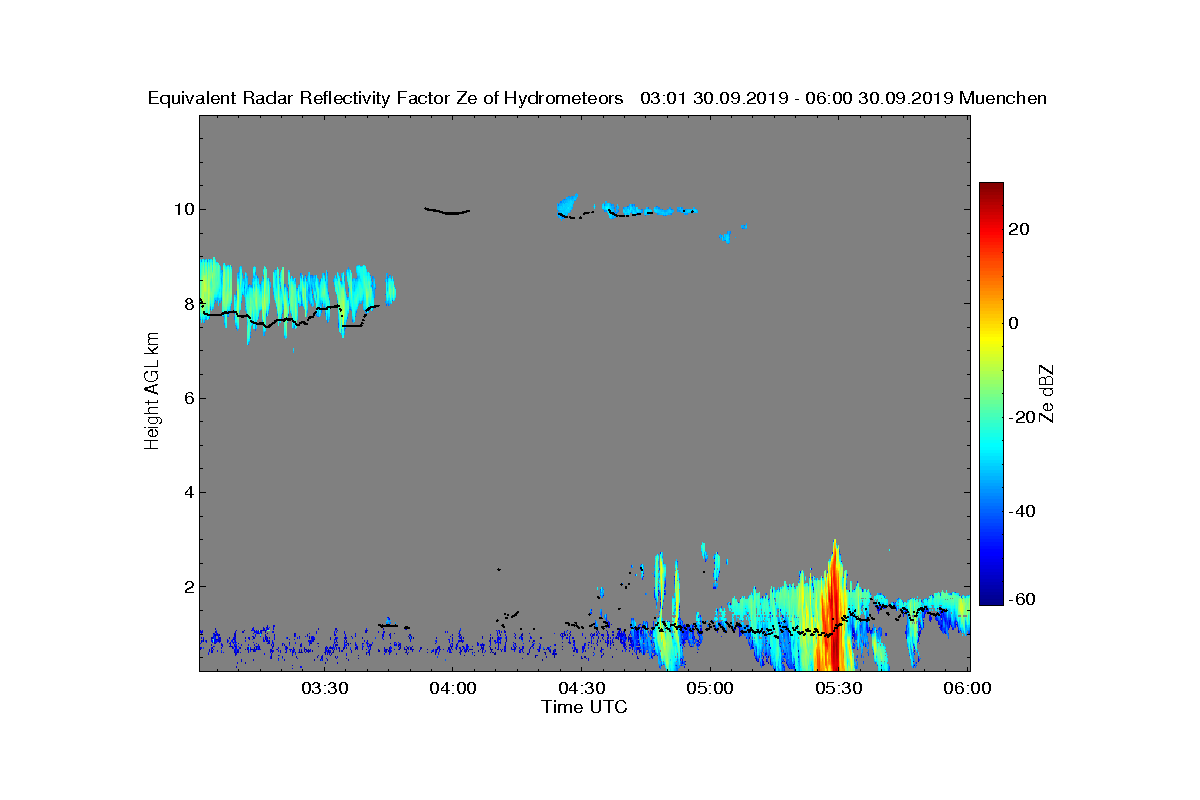Click the colorbar value '-60'
1200x800 pixels.
point(1023,599)
